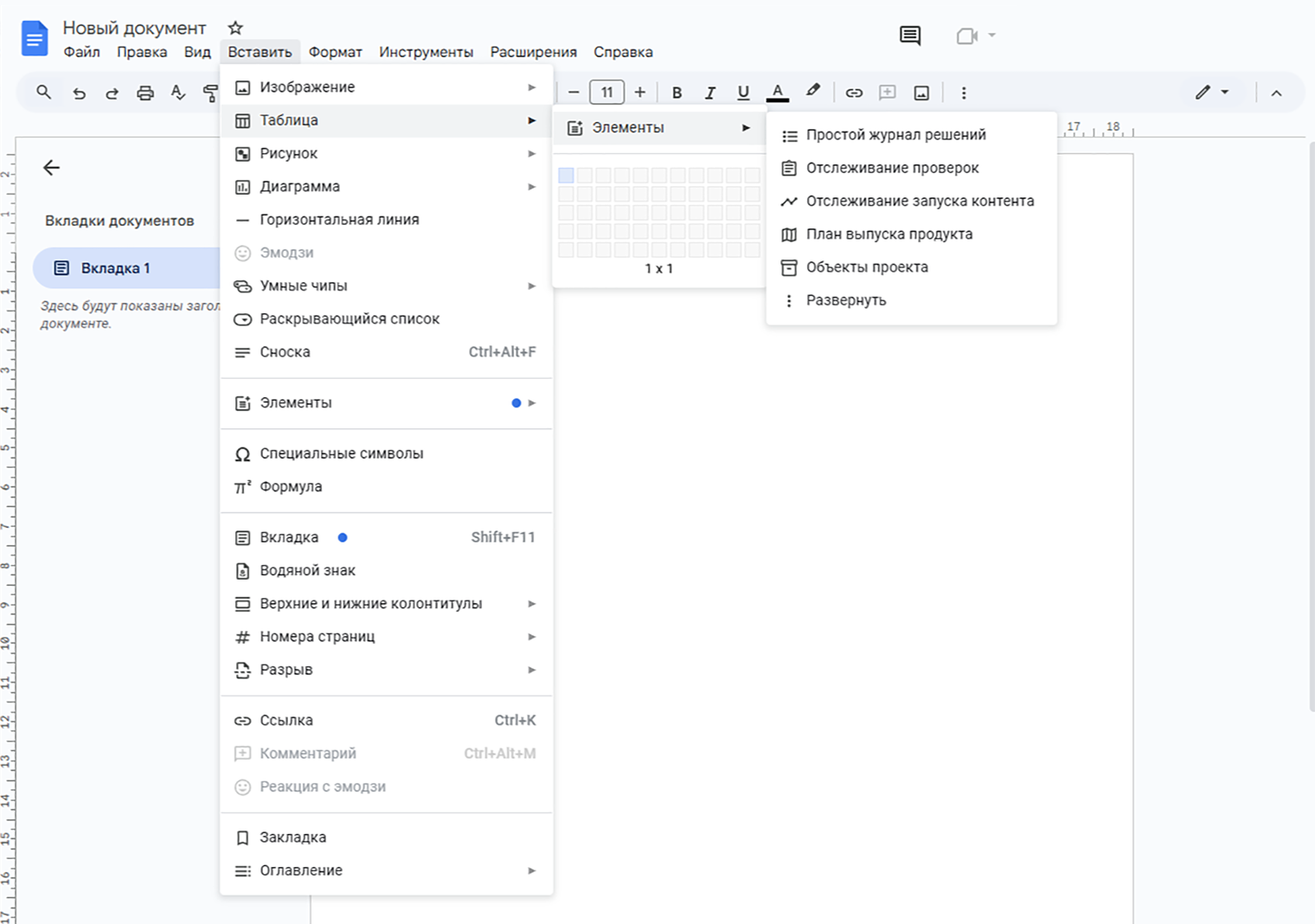This screenshot has width=1315, height=924.
Task: Open the Инструменты menu
Action: click(426, 52)
